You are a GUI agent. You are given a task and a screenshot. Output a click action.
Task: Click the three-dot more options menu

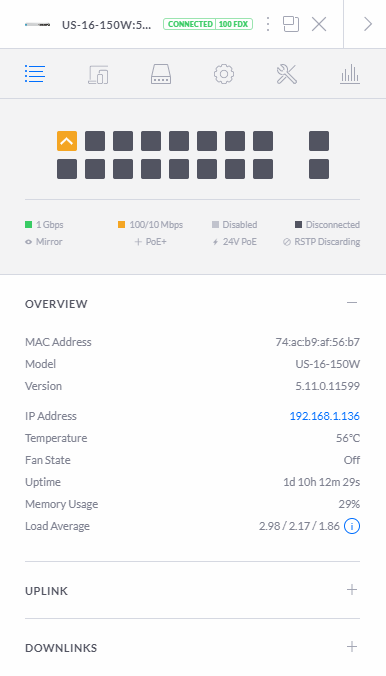268,24
